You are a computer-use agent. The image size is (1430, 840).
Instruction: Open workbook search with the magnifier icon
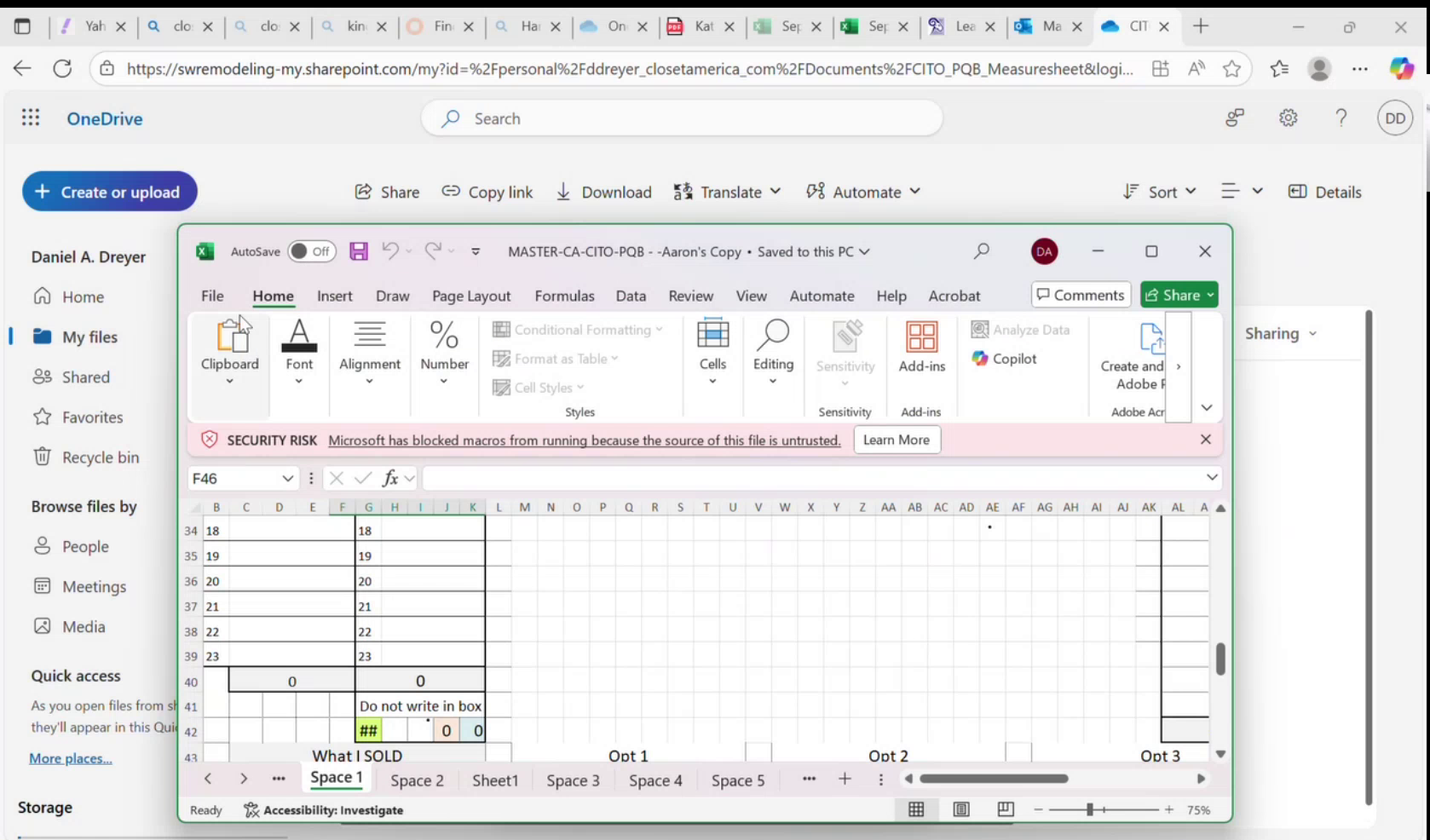981,251
